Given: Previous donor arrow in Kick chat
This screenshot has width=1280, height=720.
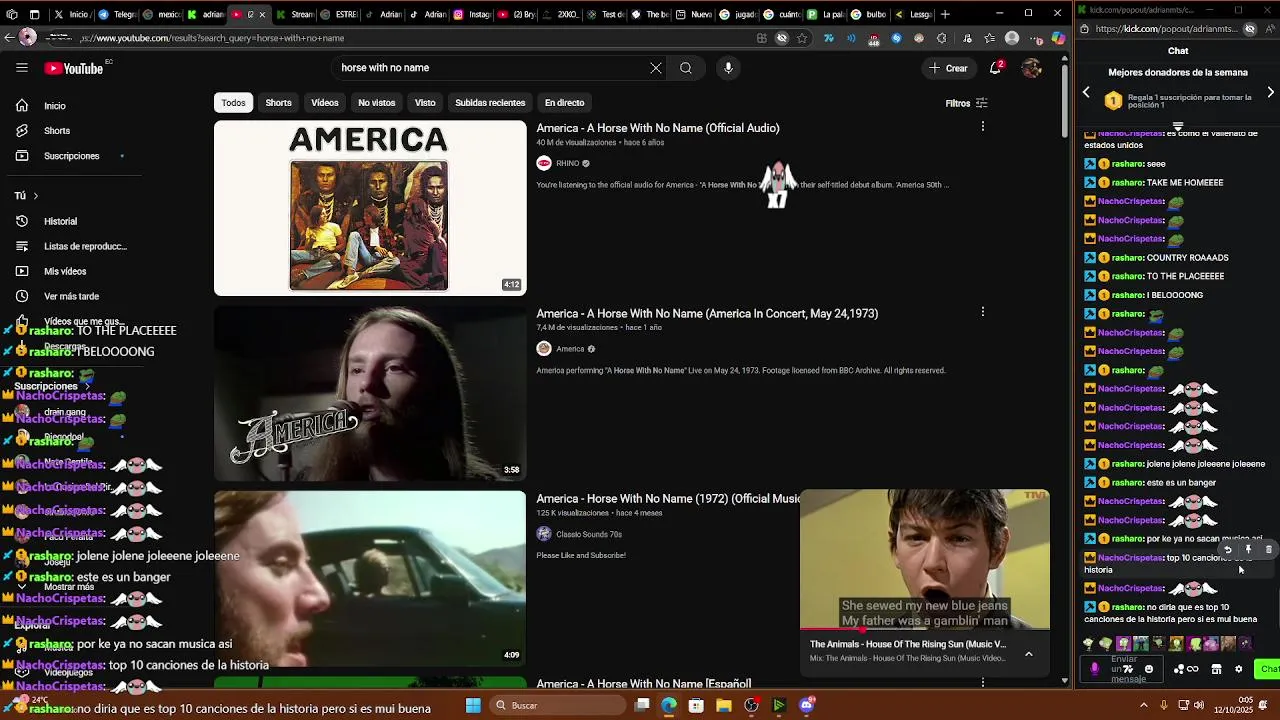Looking at the screenshot, I should (1086, 93).
